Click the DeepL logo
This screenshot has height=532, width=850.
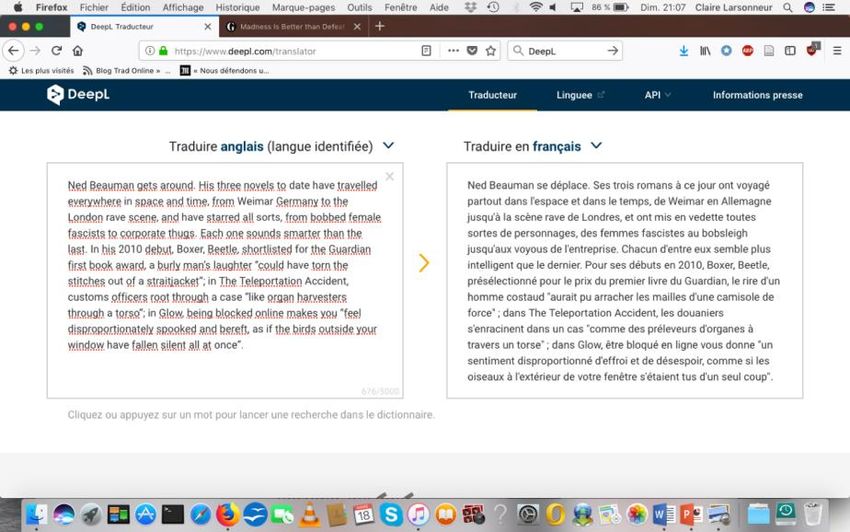pos(78,94)
